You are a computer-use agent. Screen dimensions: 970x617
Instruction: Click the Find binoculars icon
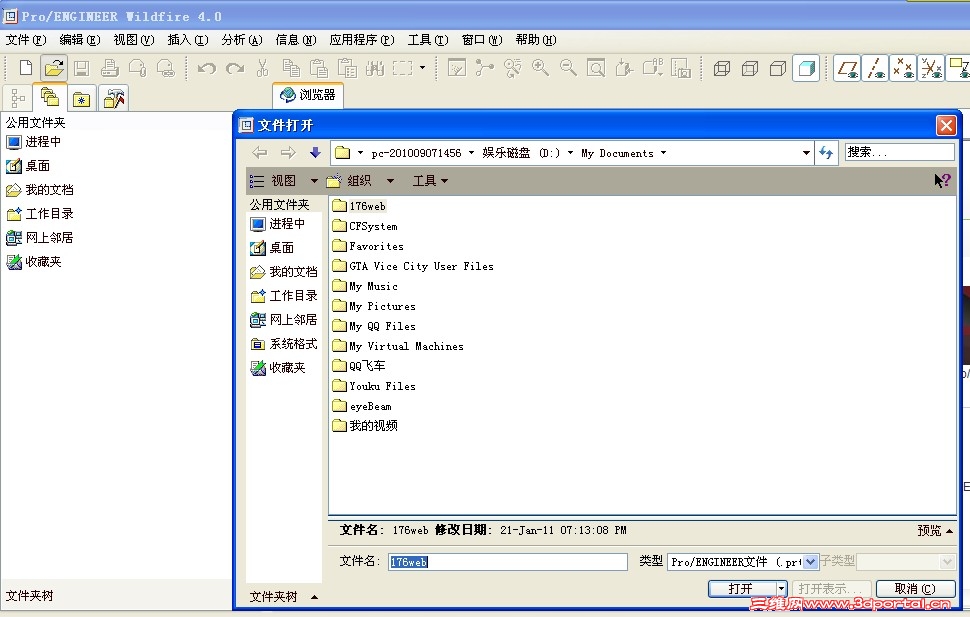click(x=375, y=67)
